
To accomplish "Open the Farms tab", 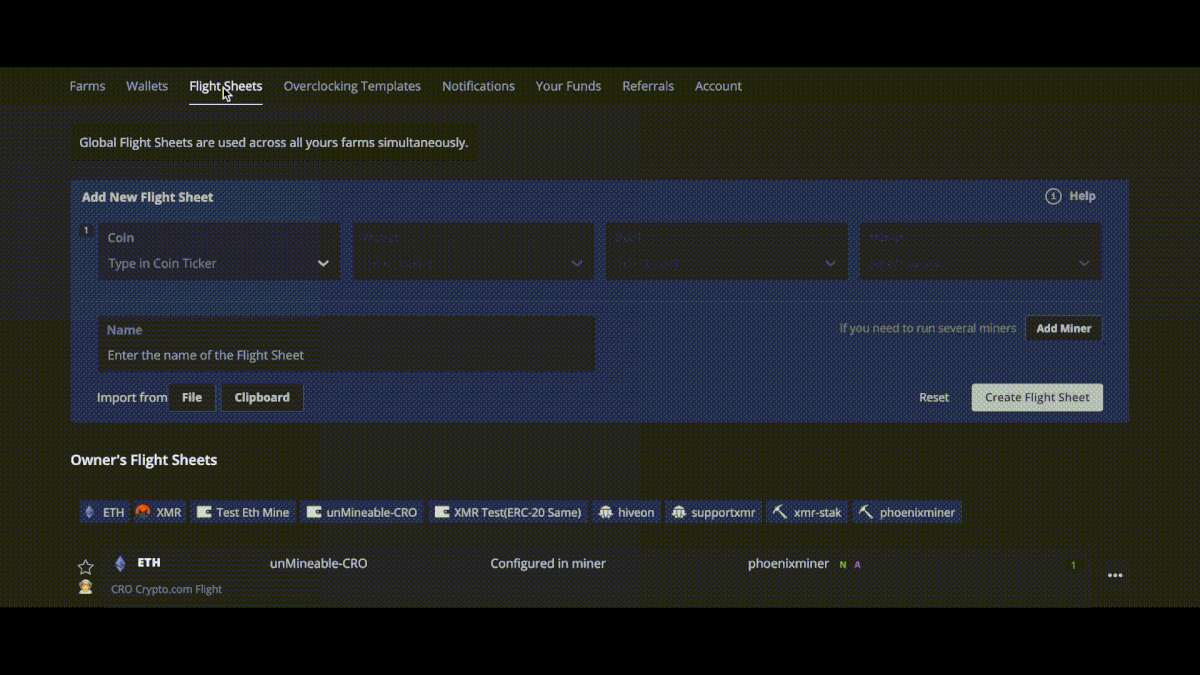I will click(87, 86).
